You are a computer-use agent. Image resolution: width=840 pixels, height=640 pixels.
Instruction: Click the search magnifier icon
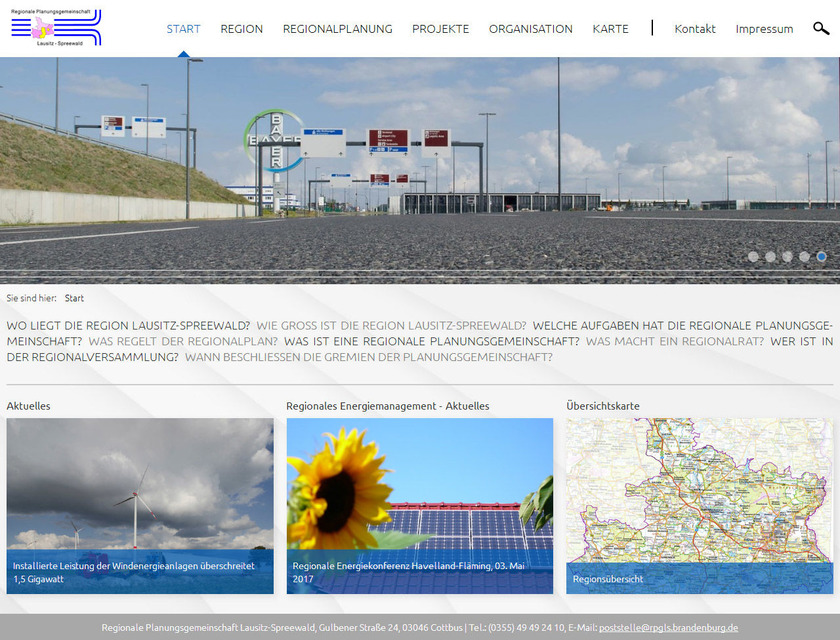tap(821, 29)
